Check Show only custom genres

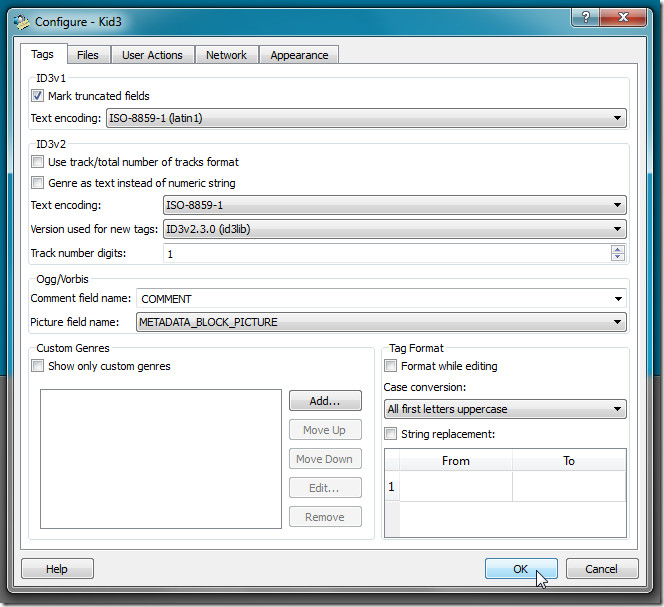point(37,366)
